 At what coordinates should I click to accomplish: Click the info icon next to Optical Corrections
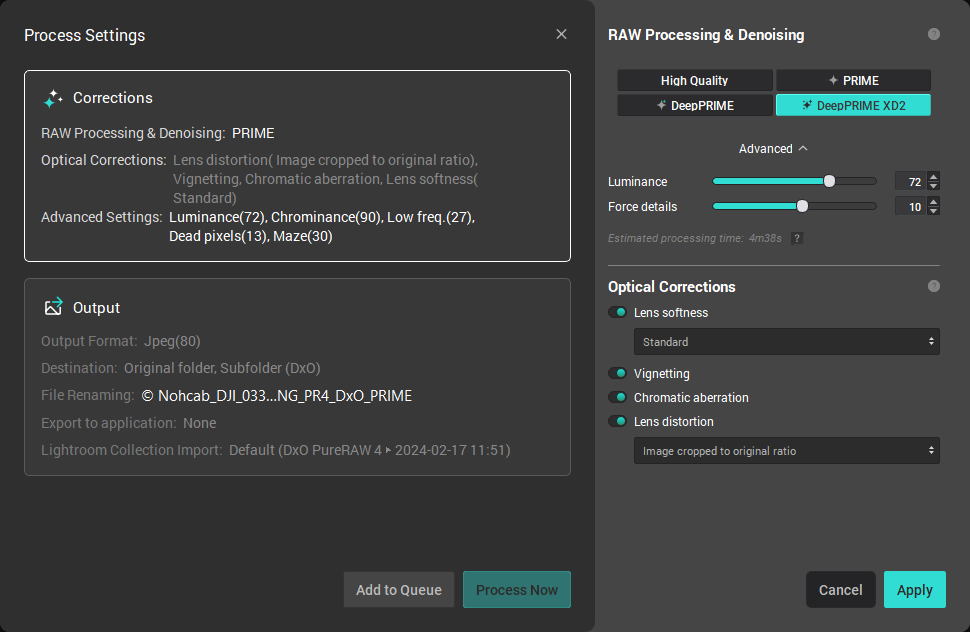coord(933,286)
